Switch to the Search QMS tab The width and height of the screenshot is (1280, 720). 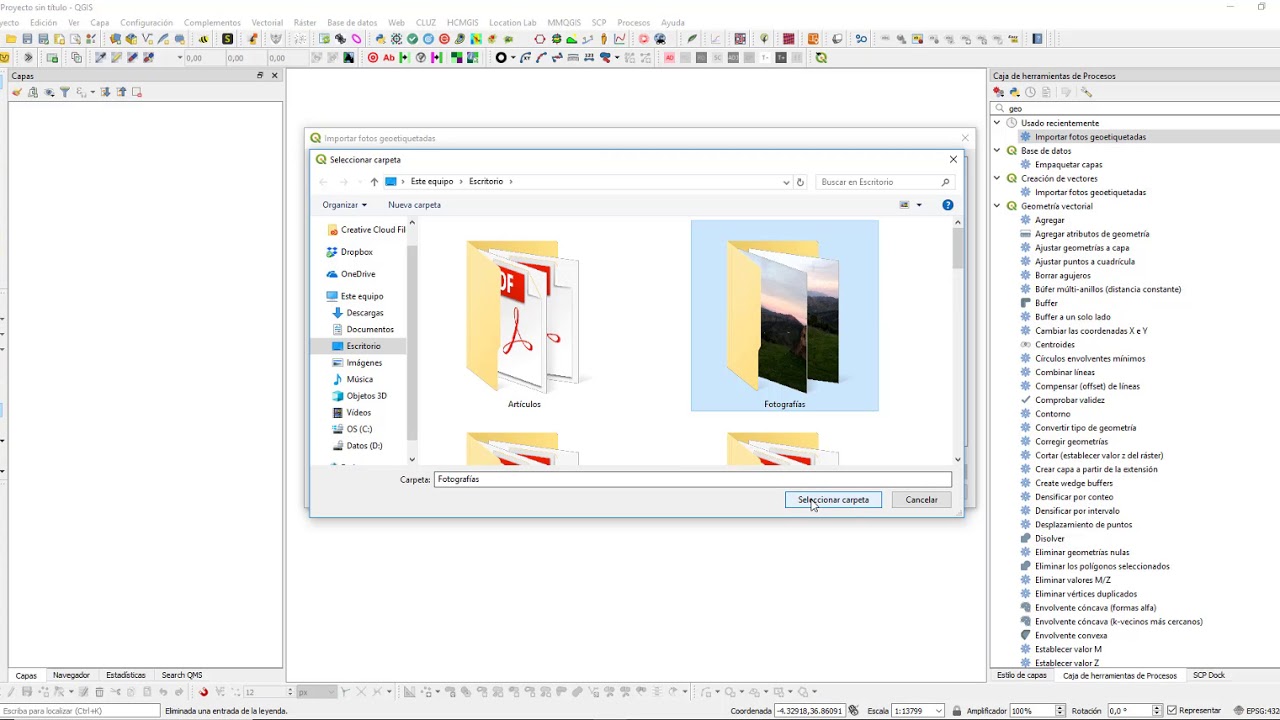pyautogui.click(x=181, y=675)
